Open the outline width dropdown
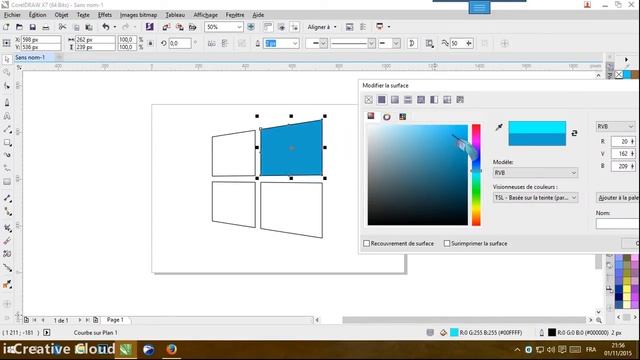 (295, 43)
